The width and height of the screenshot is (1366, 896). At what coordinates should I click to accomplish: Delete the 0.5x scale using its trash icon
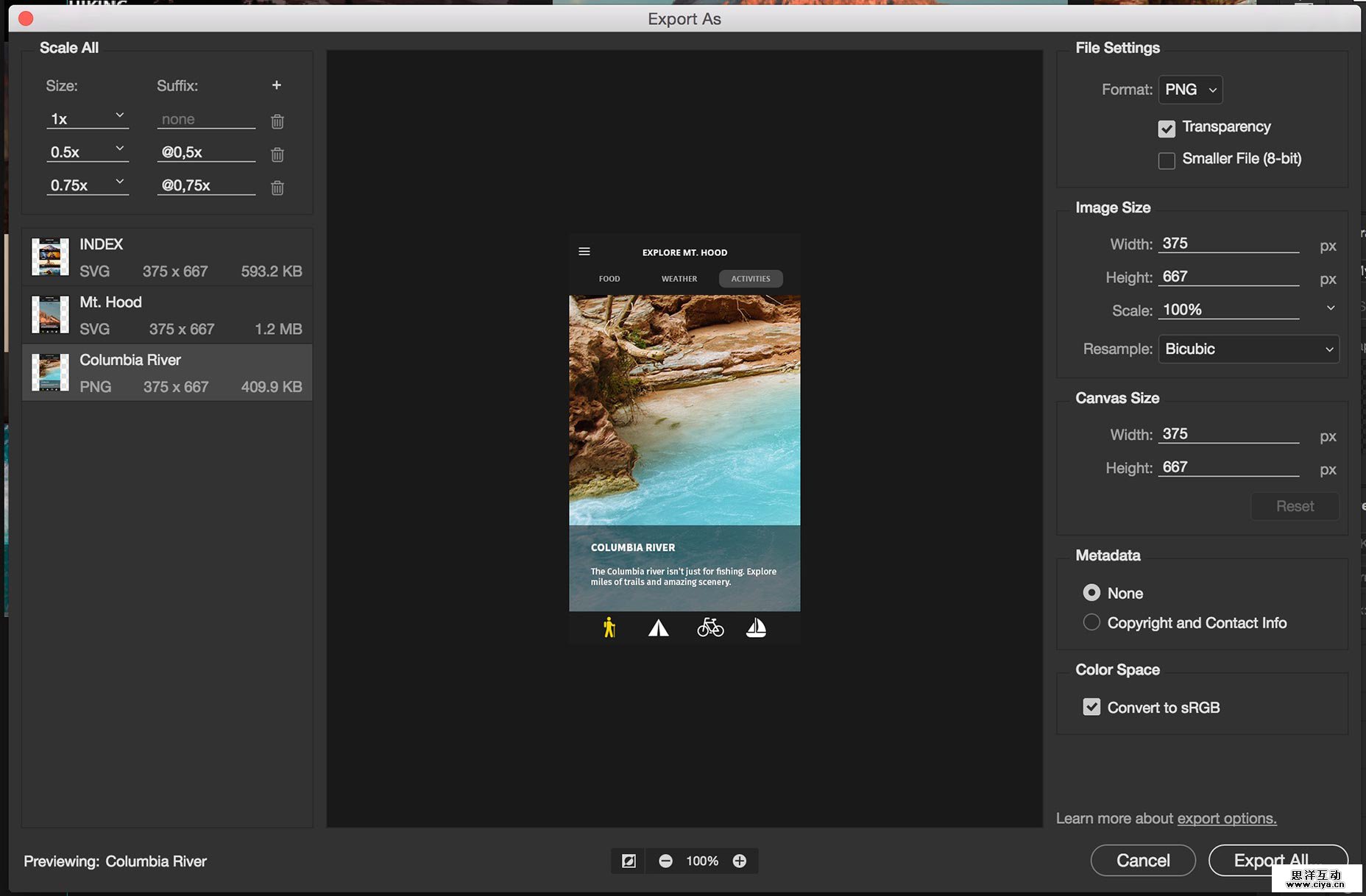(x=277, y=154)
